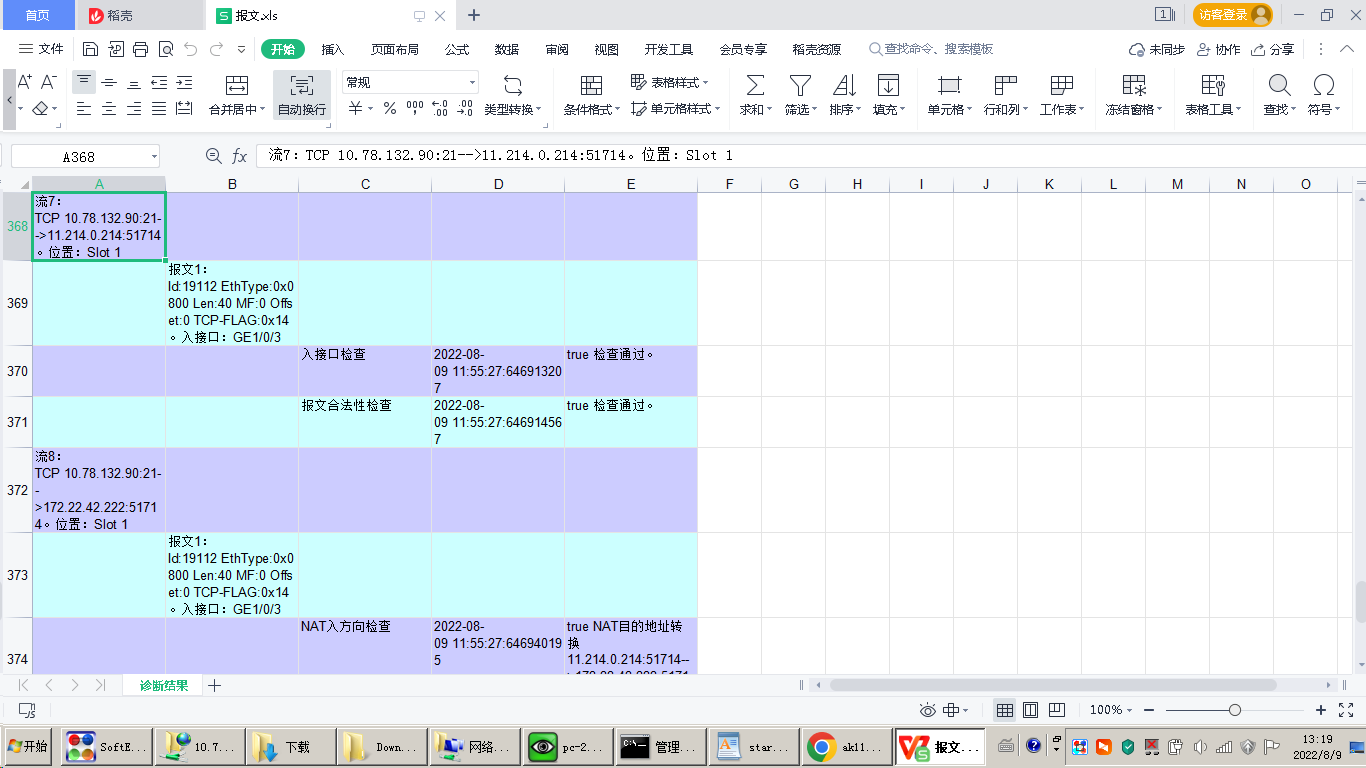This screenshot has width=1366, height=768.
Task: Switch to the 公式 ribbon tab
Action: click(457, 49)
